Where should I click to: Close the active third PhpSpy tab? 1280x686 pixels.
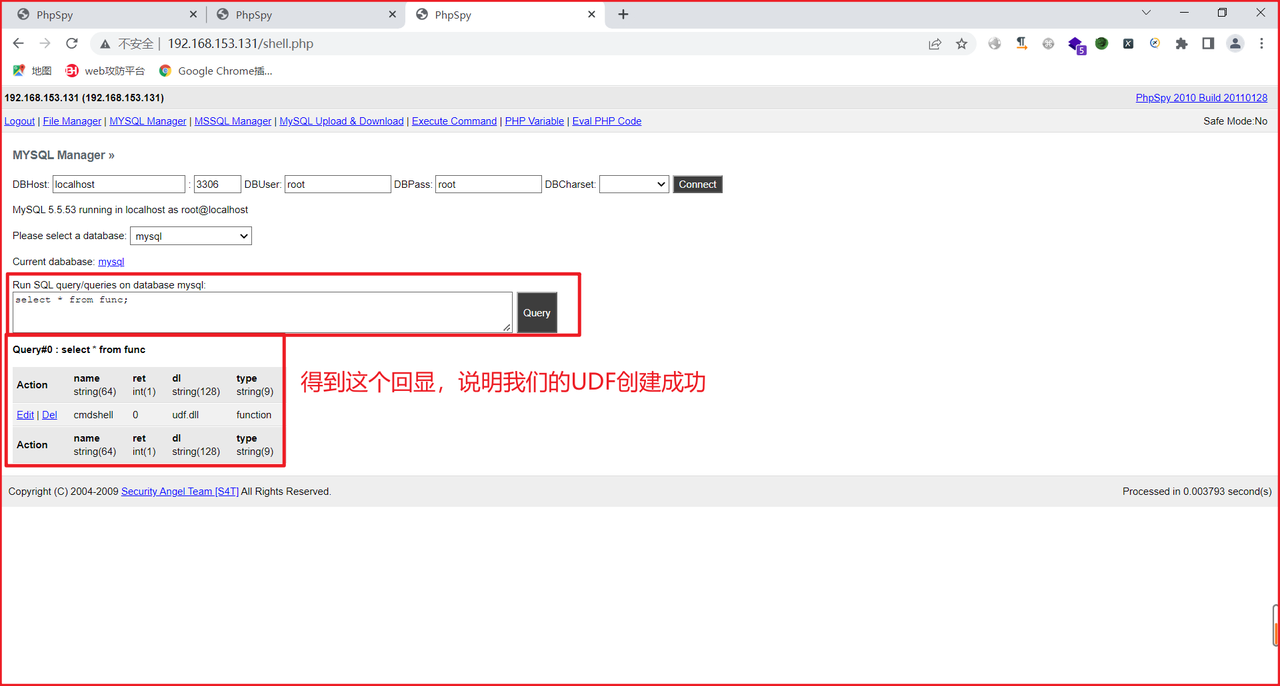[592, 15]
